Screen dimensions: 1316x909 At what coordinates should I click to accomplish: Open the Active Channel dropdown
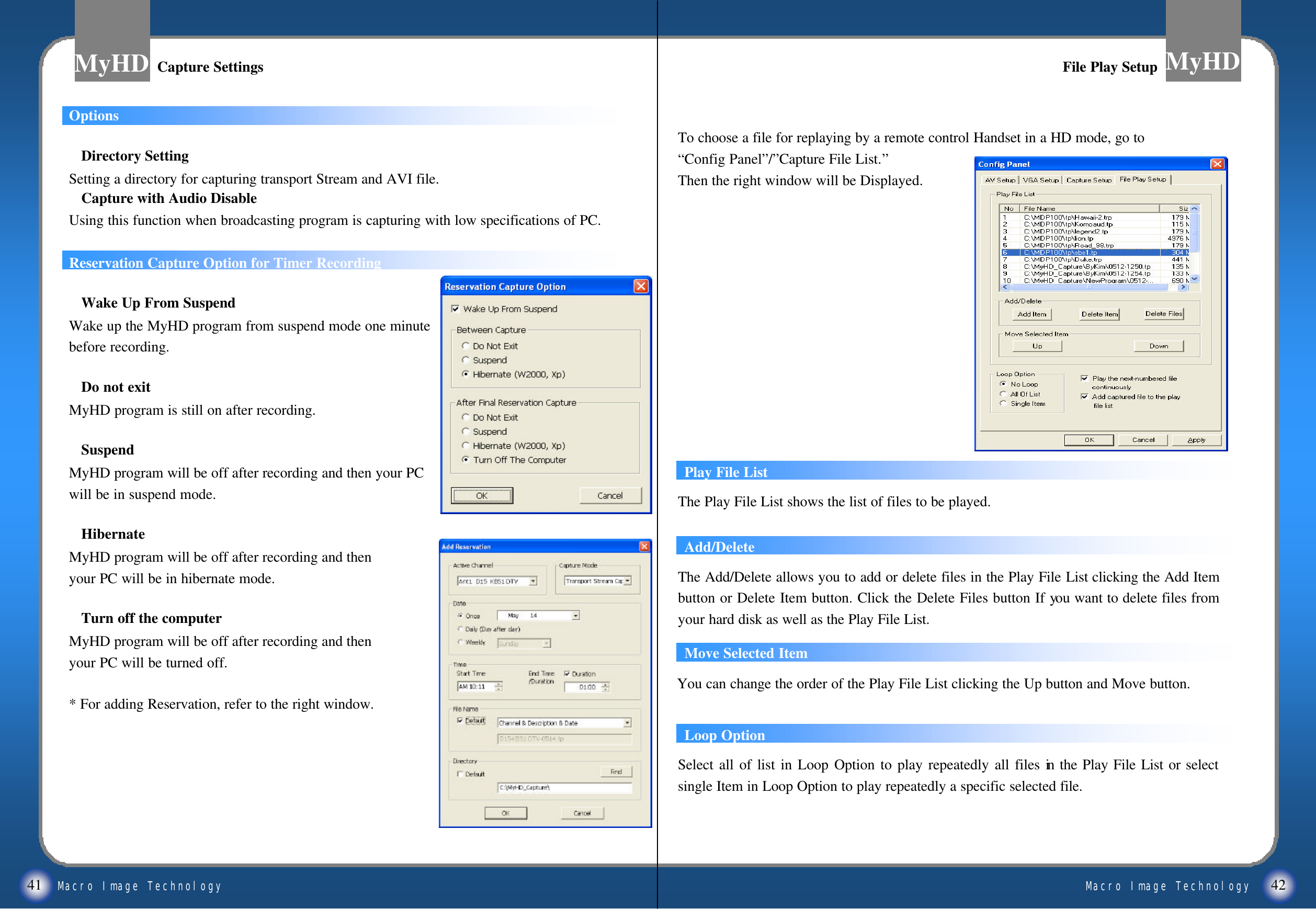(x=533, y=582)
